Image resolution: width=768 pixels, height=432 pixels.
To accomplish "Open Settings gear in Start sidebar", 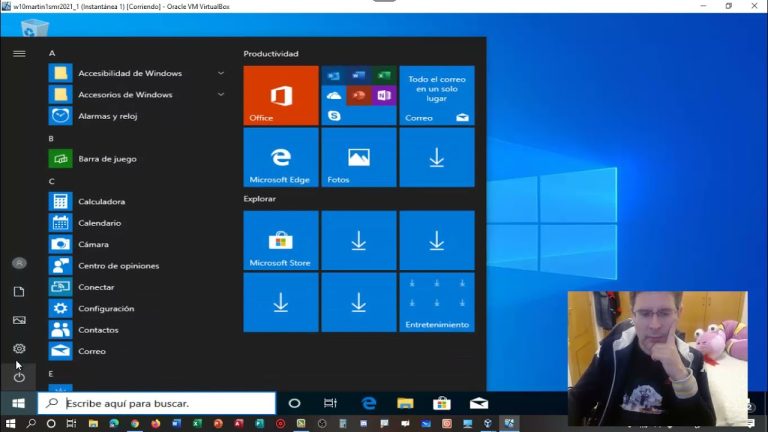I will tap(19, 349).
